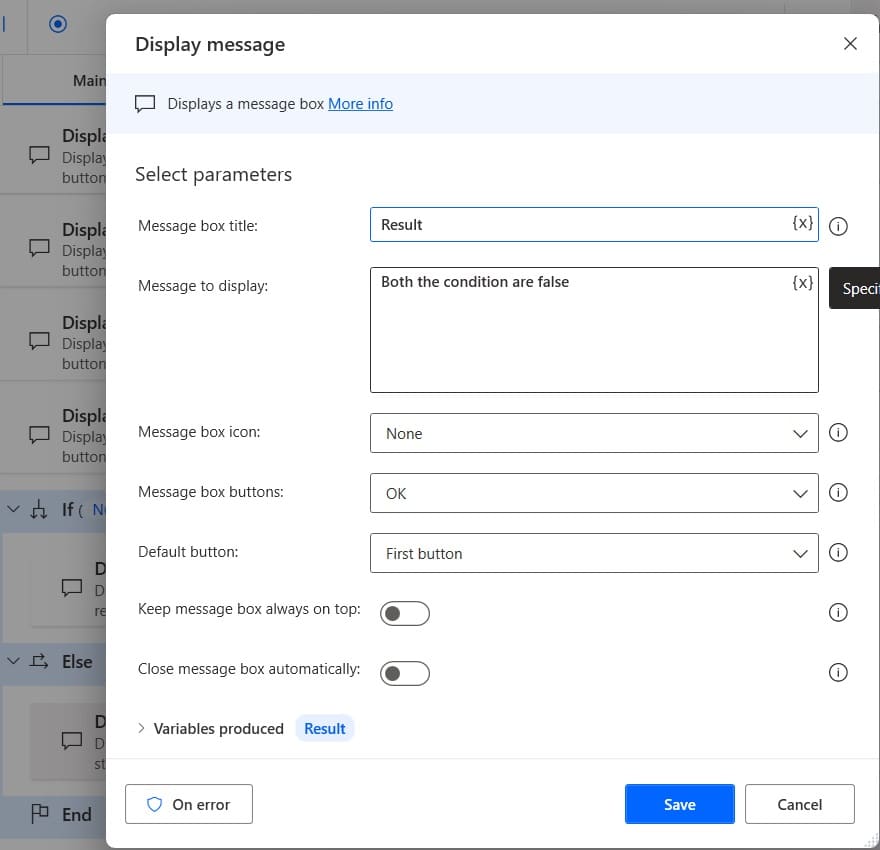Toggle Keep message box always on top
Viewport: 880px width, 850px height.
[405, 613]
